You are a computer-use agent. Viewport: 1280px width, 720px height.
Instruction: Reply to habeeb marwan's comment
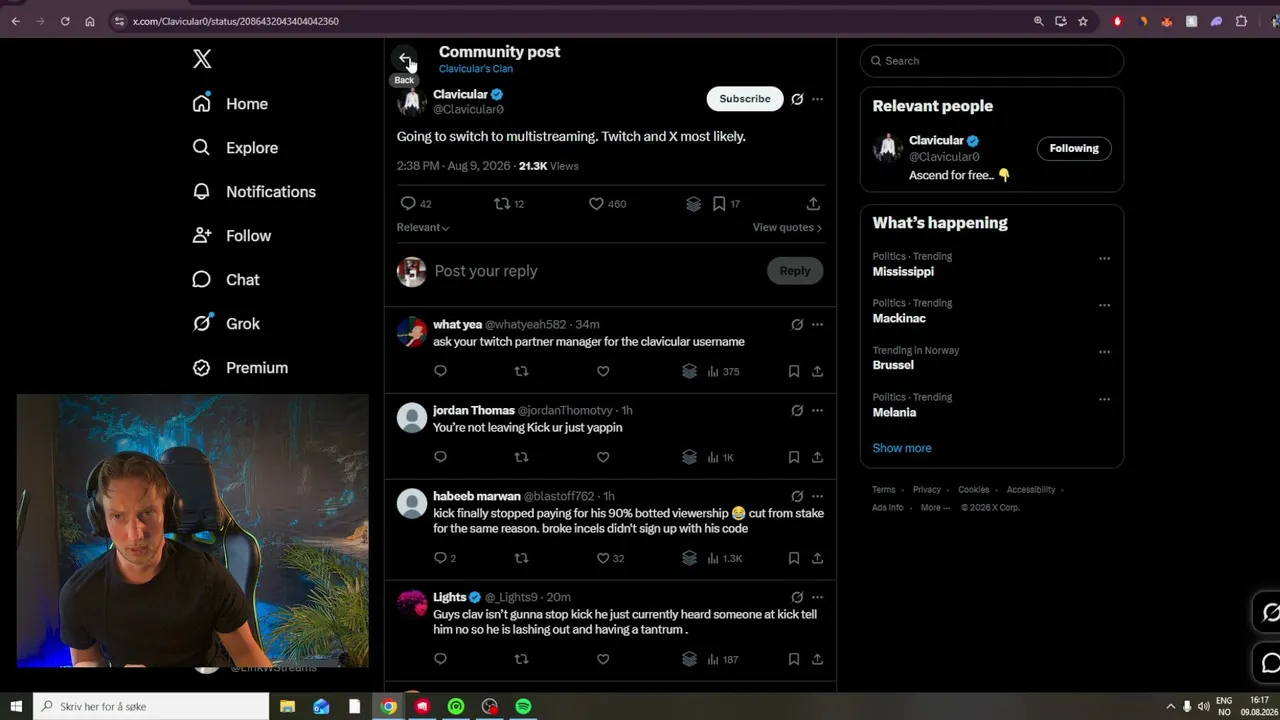tap(444, 558)
